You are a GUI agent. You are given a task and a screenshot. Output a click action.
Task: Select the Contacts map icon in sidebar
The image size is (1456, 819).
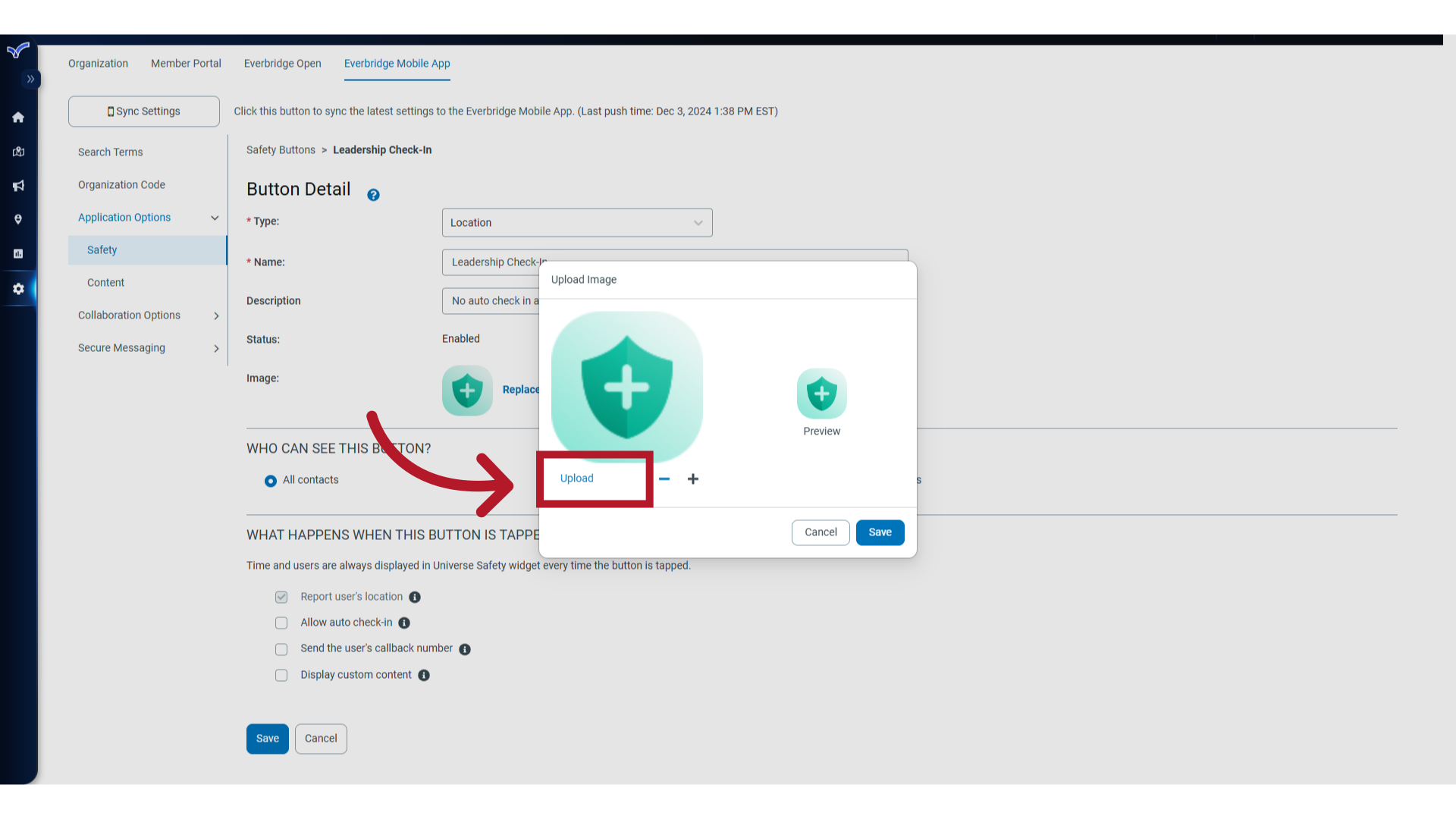pyautogui.click(x=17, y=152)
